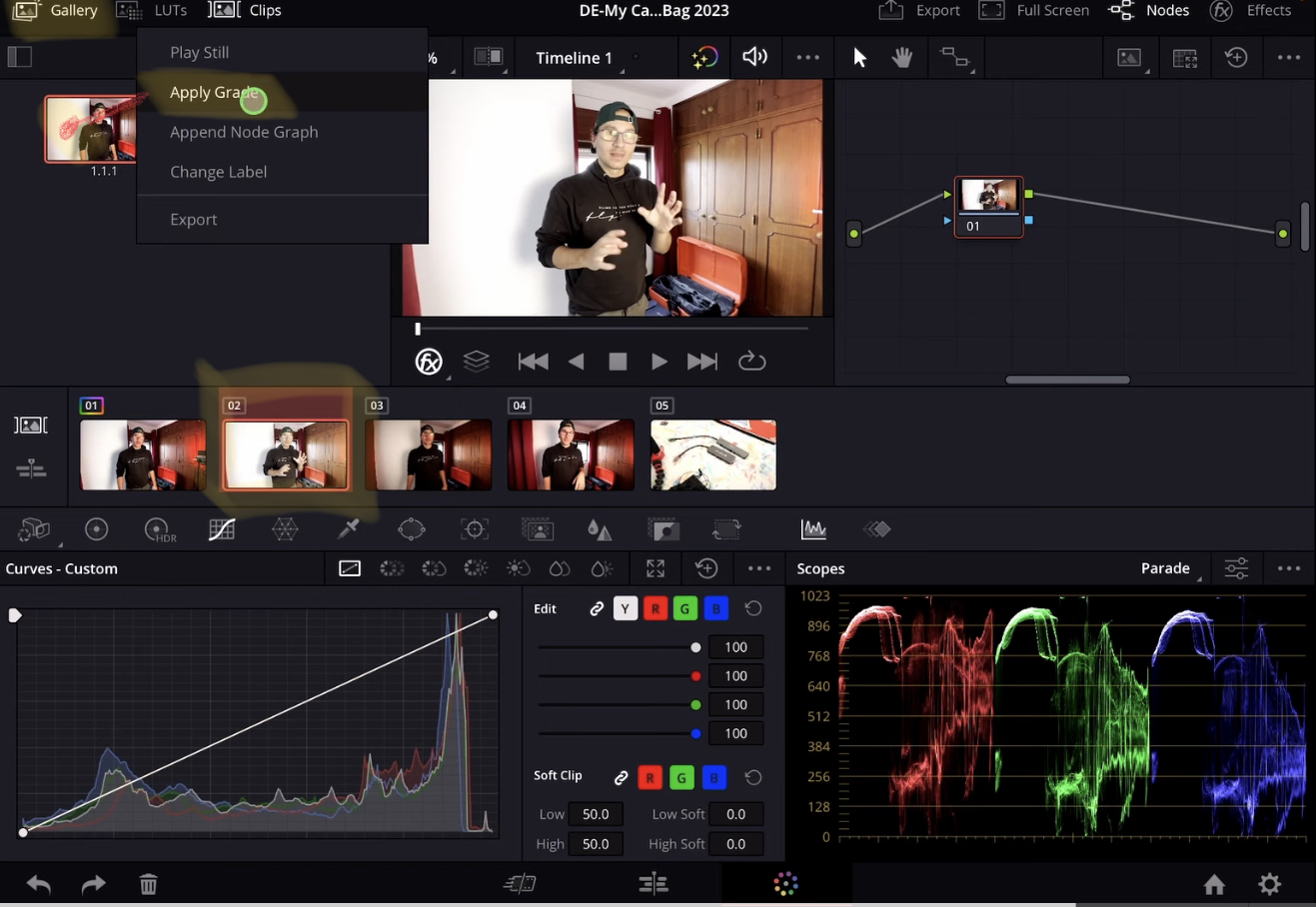Open the Color Wheels panel

click(96, 529)
